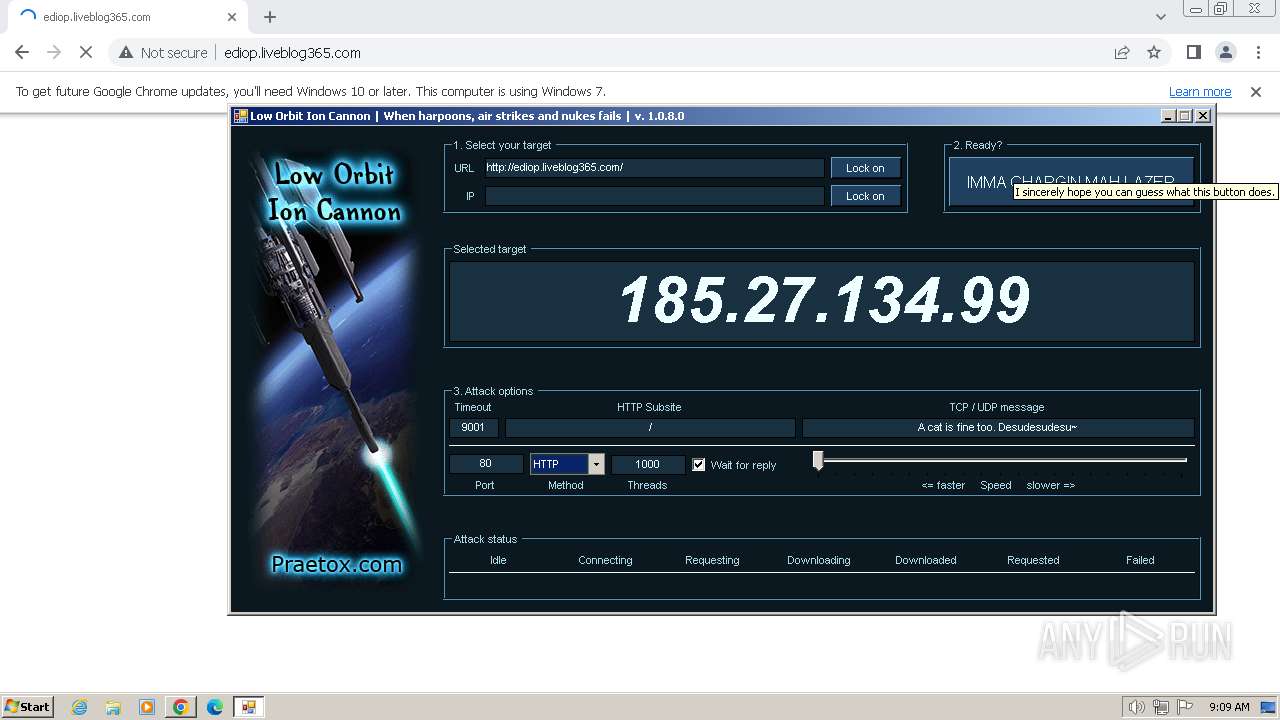Click the IMMA CHARGIN MAH LAZER button

[x=1070, y=182]
